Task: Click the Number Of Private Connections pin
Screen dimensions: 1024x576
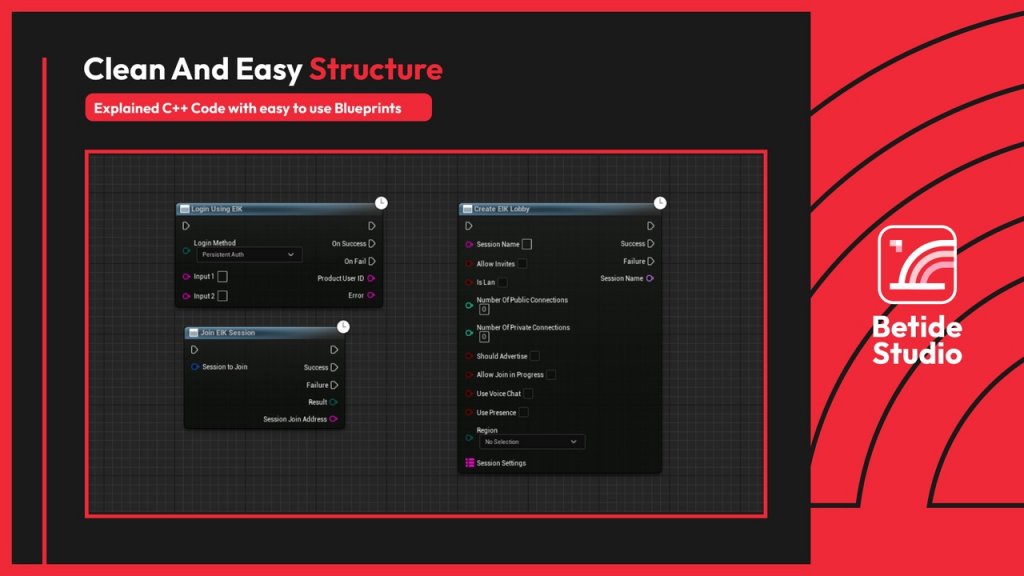Action: pos(469,332)
